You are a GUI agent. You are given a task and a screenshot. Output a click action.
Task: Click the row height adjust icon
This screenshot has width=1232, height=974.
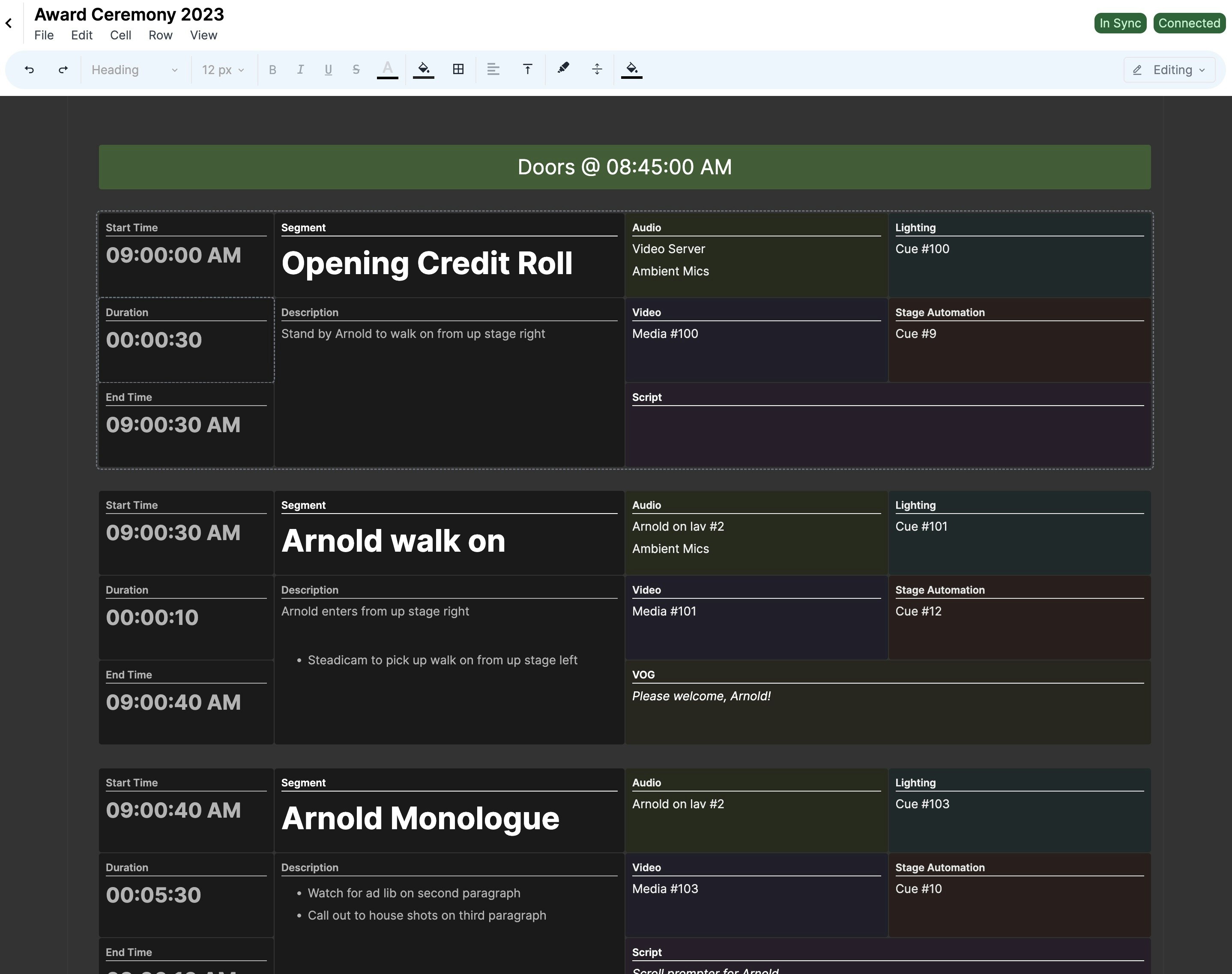597,69
